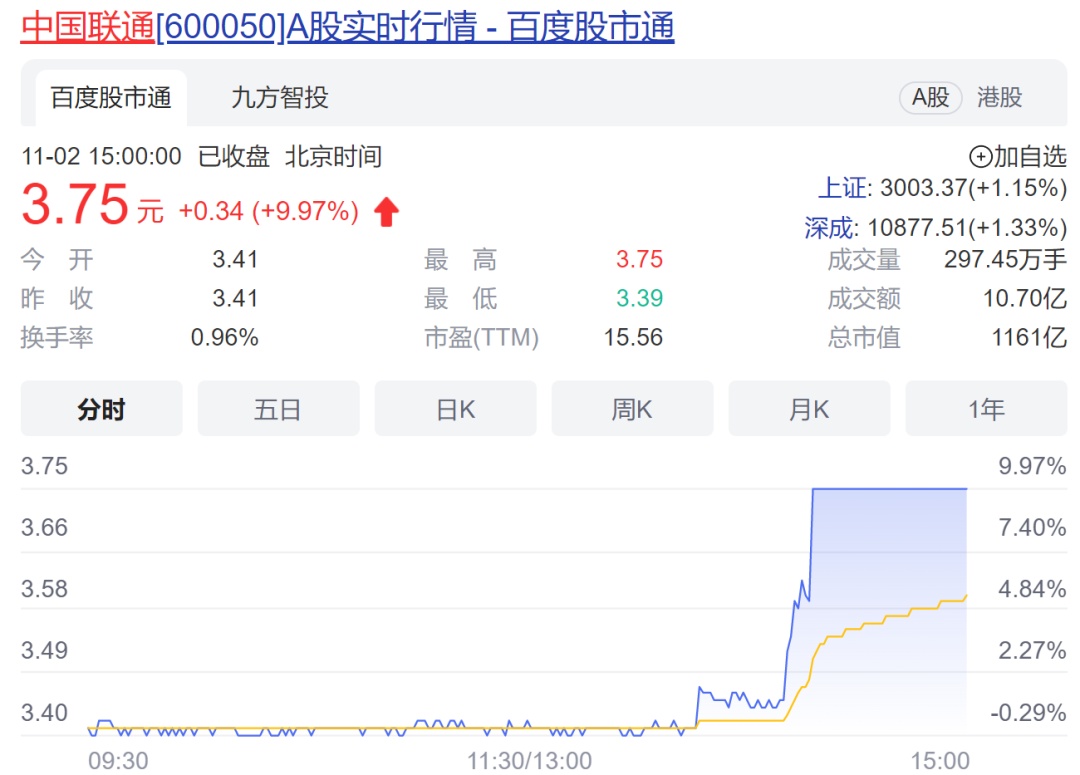The image size is (1080, 775).
Task: Select the A股 market toggle
Action: (x=931, y=98)
